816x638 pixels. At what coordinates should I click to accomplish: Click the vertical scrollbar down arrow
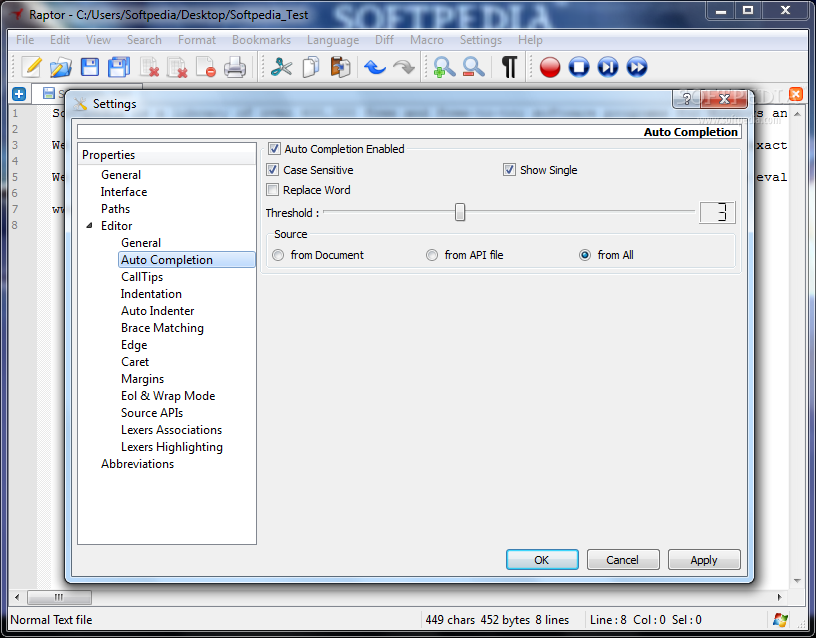[797, 581]
